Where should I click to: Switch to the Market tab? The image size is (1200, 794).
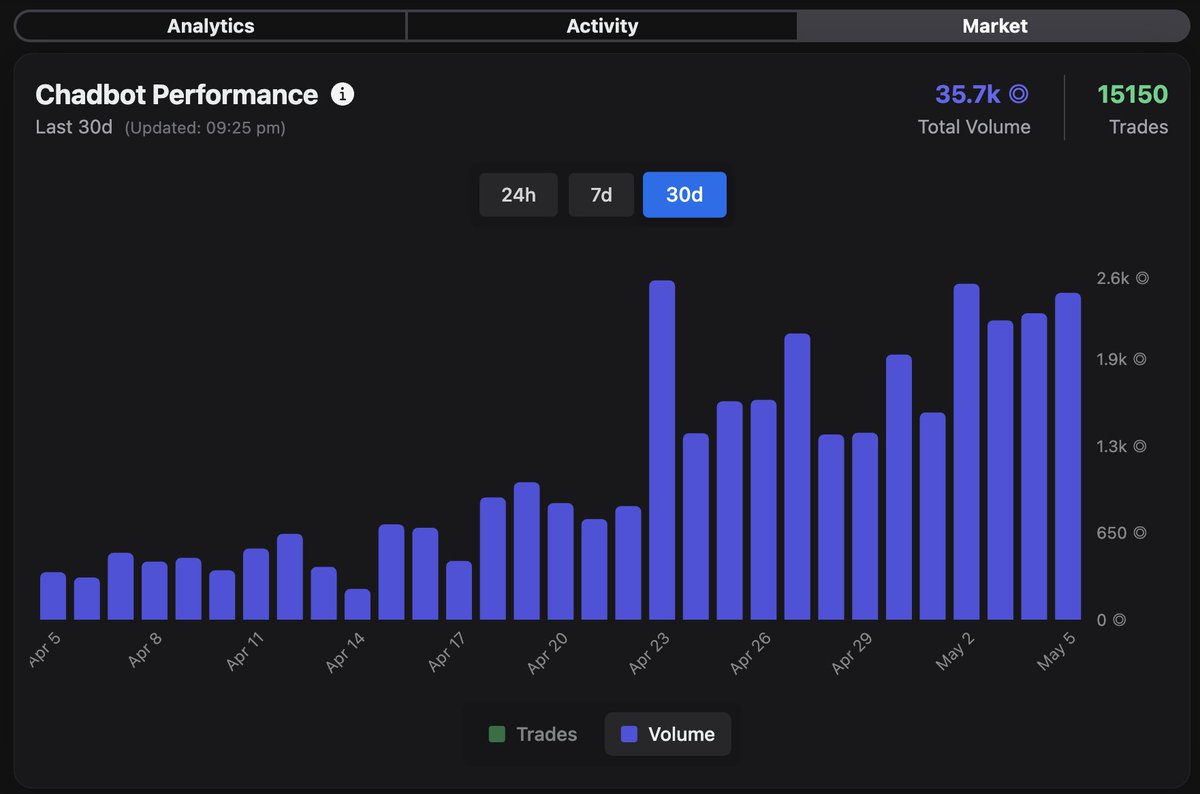(x=994, y=26)
